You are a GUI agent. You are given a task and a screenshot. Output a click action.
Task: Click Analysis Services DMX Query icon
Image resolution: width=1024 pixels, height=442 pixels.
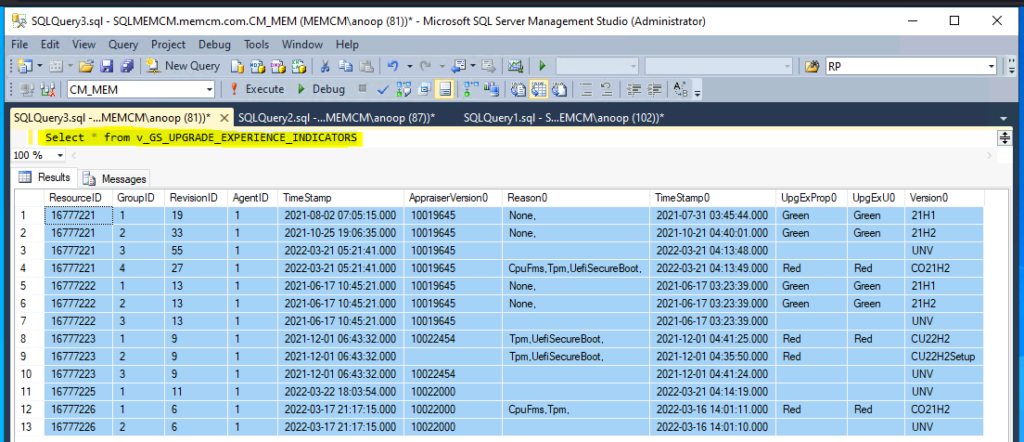tap(278, 66)
